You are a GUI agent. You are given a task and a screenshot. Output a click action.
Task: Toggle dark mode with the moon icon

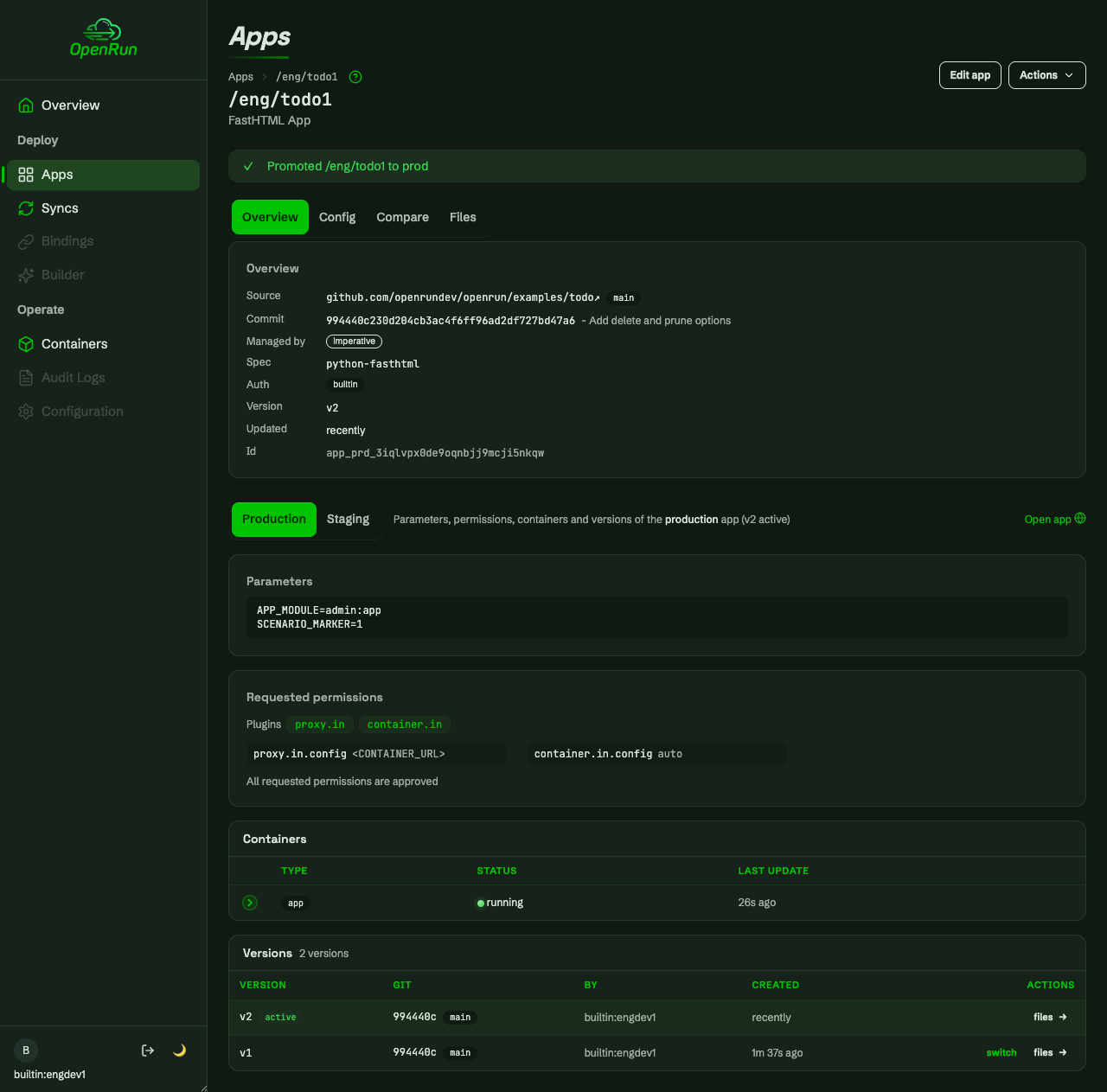click(180, 1050)
